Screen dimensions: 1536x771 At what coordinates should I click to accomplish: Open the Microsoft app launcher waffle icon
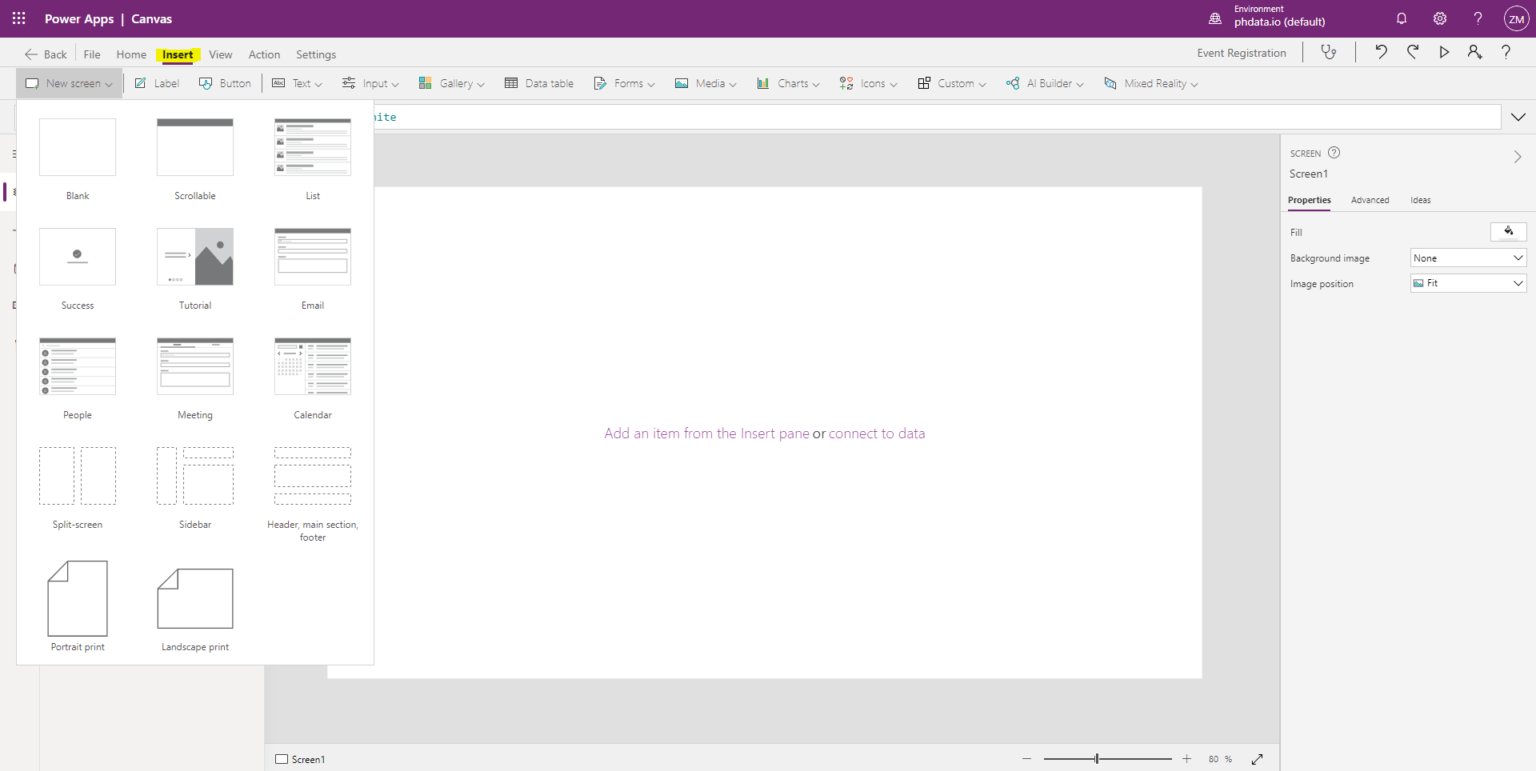[x=17, y=17]
